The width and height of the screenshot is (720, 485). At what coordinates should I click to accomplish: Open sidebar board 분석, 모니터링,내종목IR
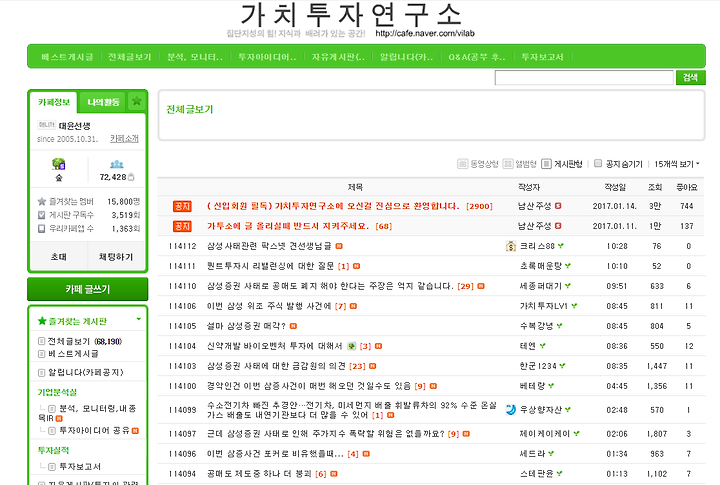click(87, 413)
